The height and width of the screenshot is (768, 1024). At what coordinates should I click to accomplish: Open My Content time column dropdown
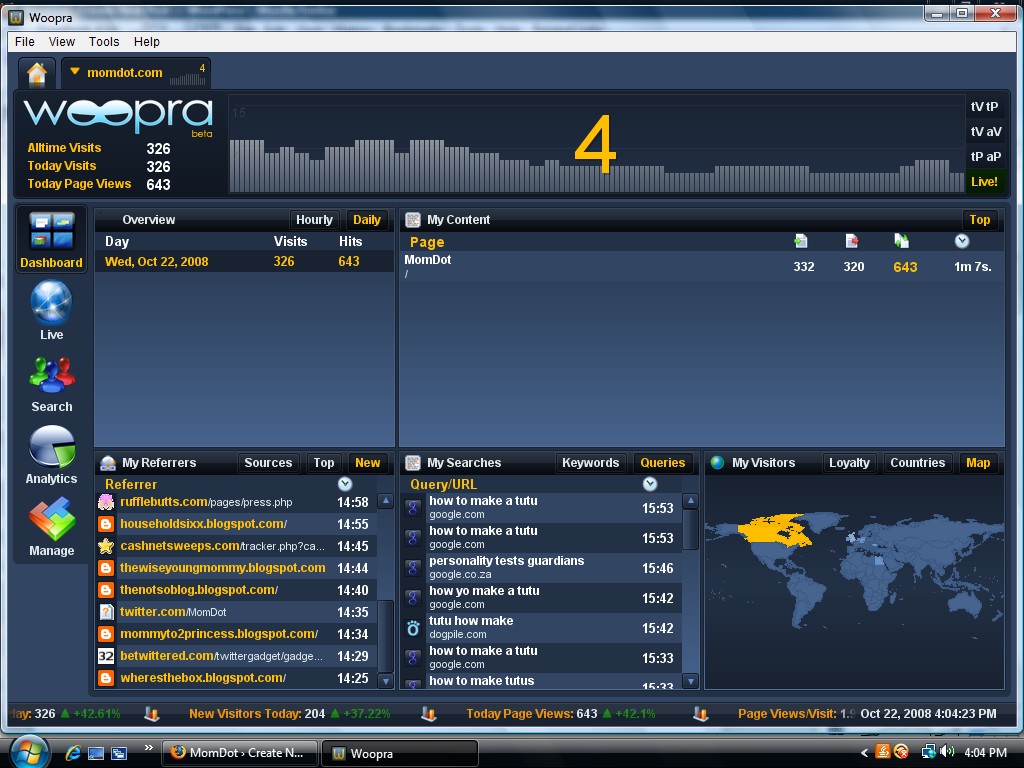(961, 241)
